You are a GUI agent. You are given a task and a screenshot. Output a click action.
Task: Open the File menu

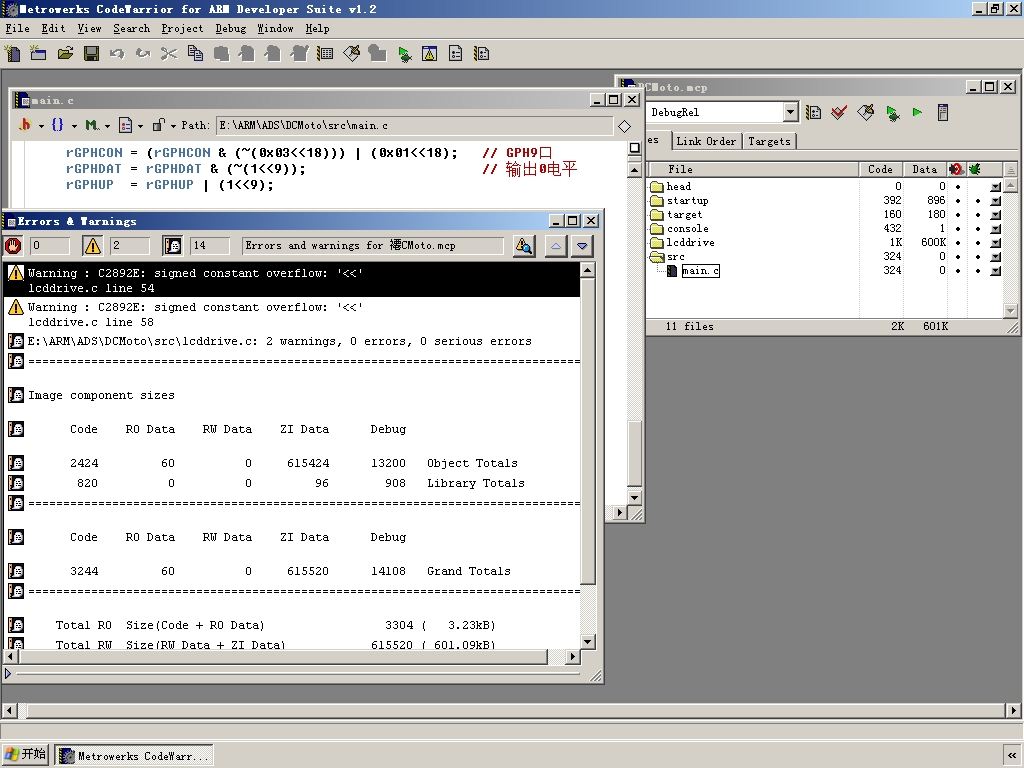tap(17, 28)
